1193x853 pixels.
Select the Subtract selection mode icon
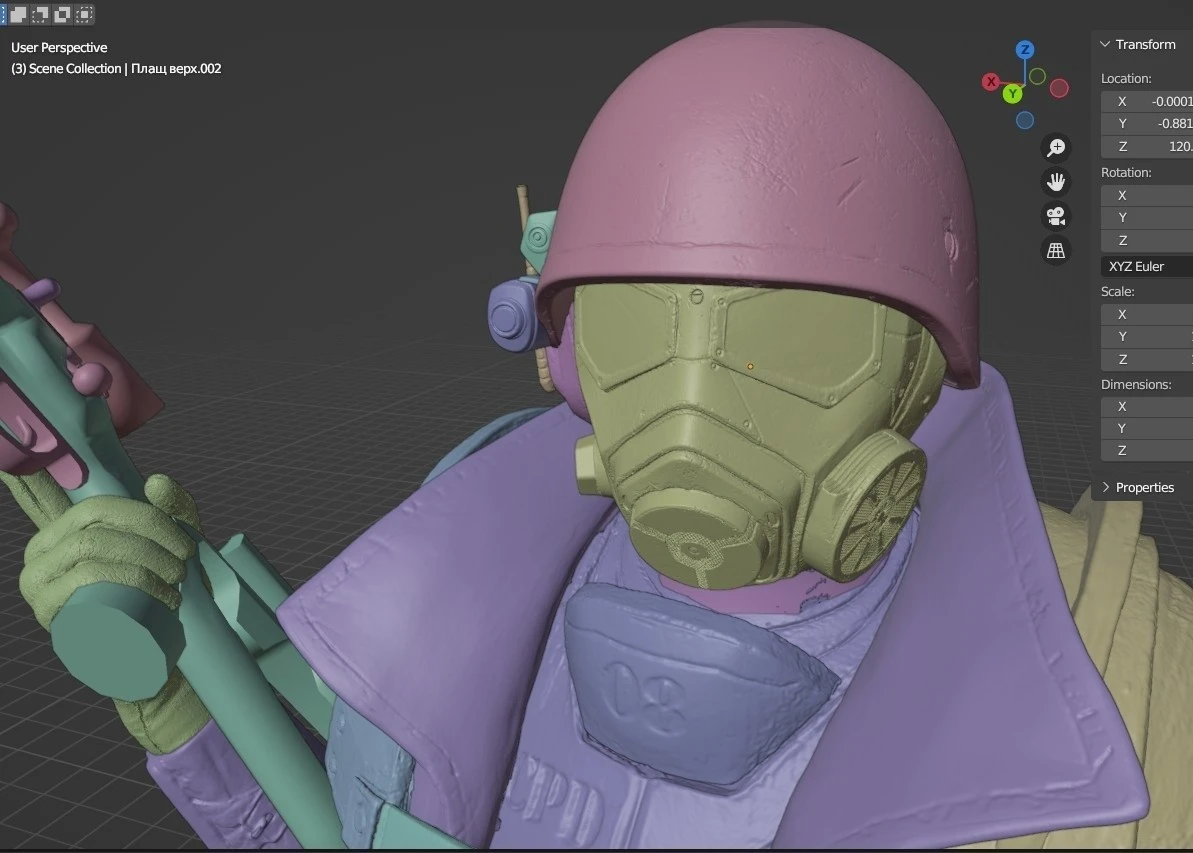coord(40,14)
